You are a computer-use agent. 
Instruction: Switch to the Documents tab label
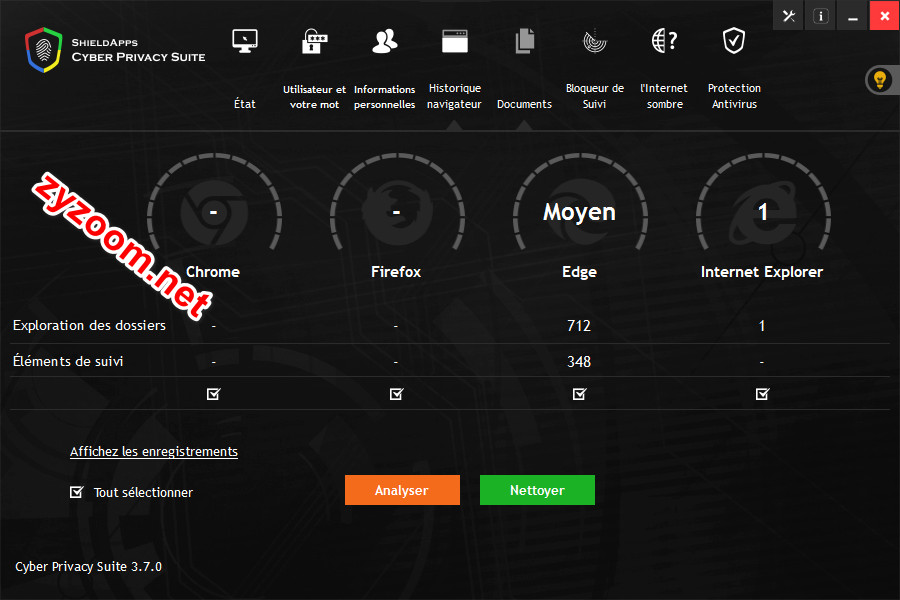pyautogui.click(x=525, y=104)
